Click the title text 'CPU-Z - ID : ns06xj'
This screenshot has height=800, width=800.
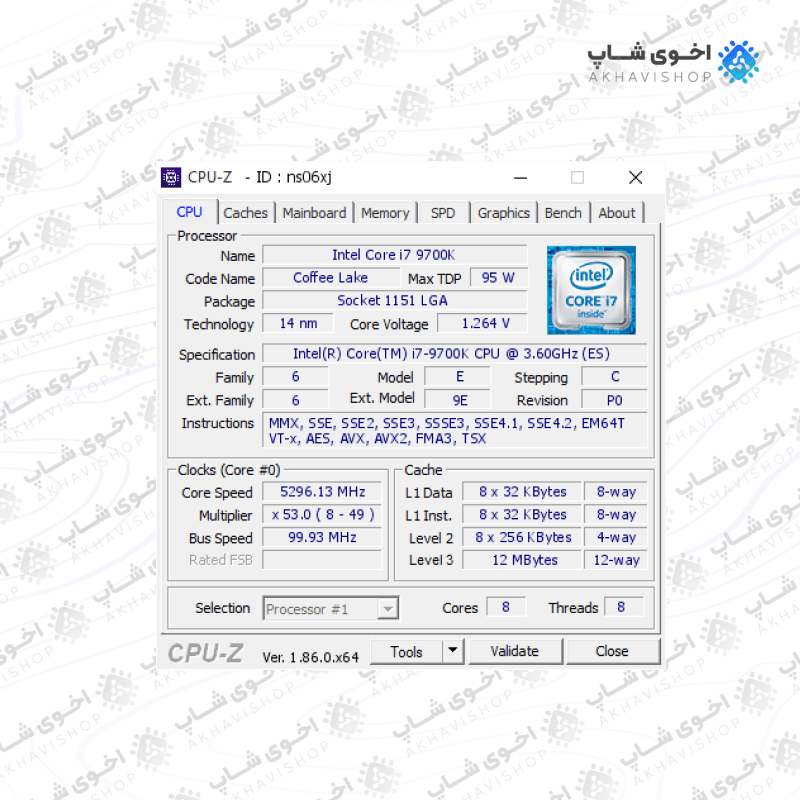pyautogui.click(x=260, y=178)
